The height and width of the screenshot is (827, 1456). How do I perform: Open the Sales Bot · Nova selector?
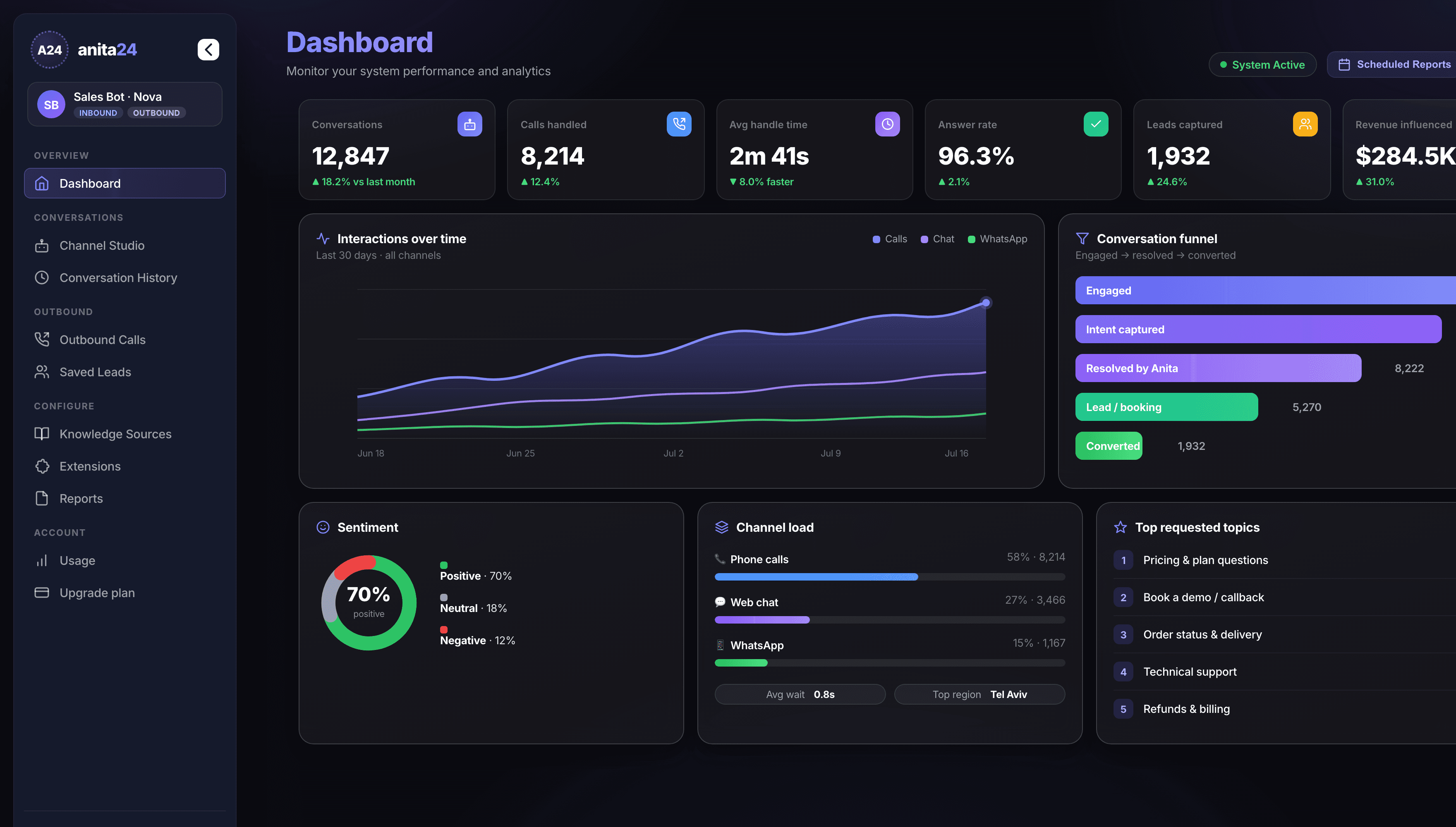[125, 104]
